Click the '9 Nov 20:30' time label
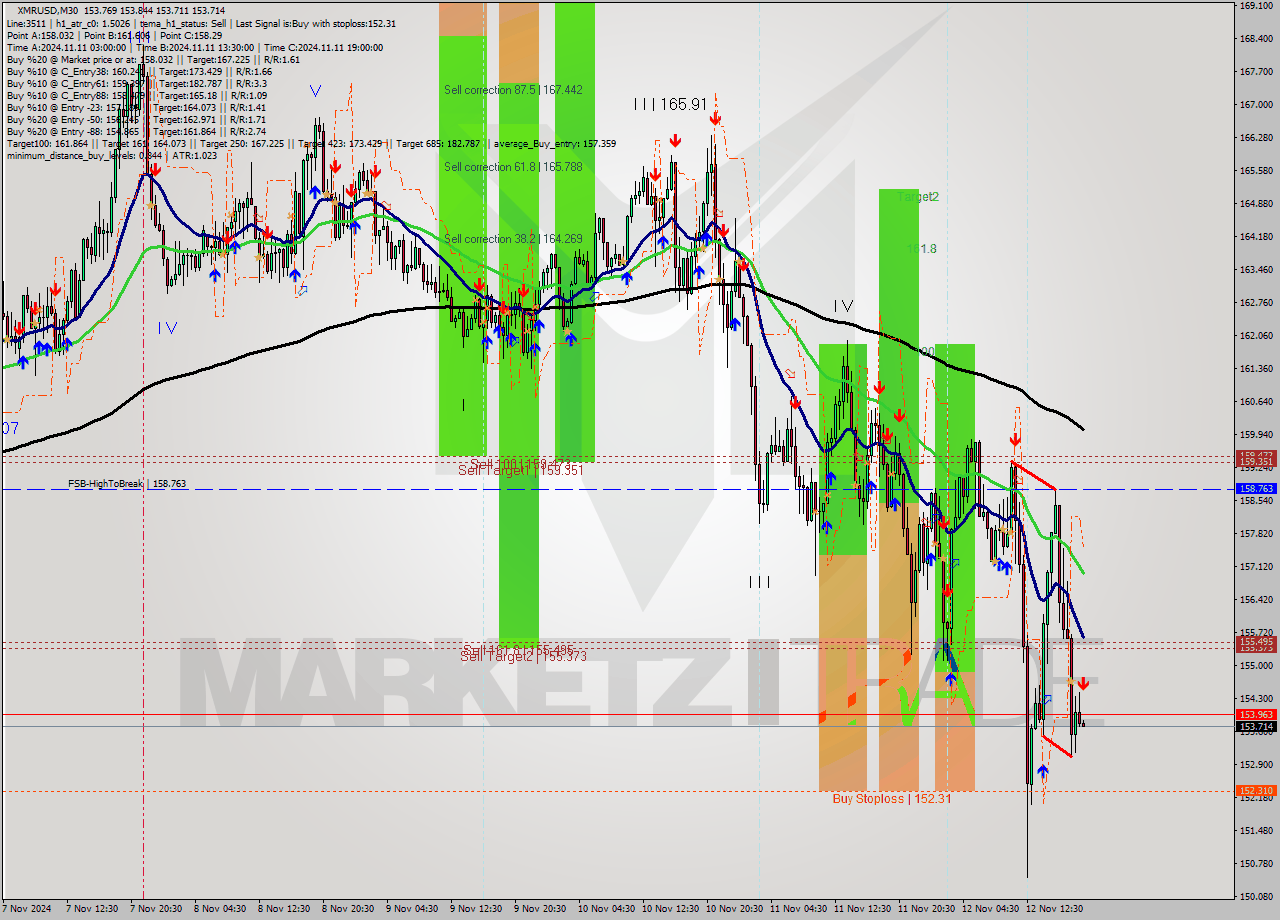This screenshot has width=1280, height=920. pyautogui.click(x=541, y=909)
